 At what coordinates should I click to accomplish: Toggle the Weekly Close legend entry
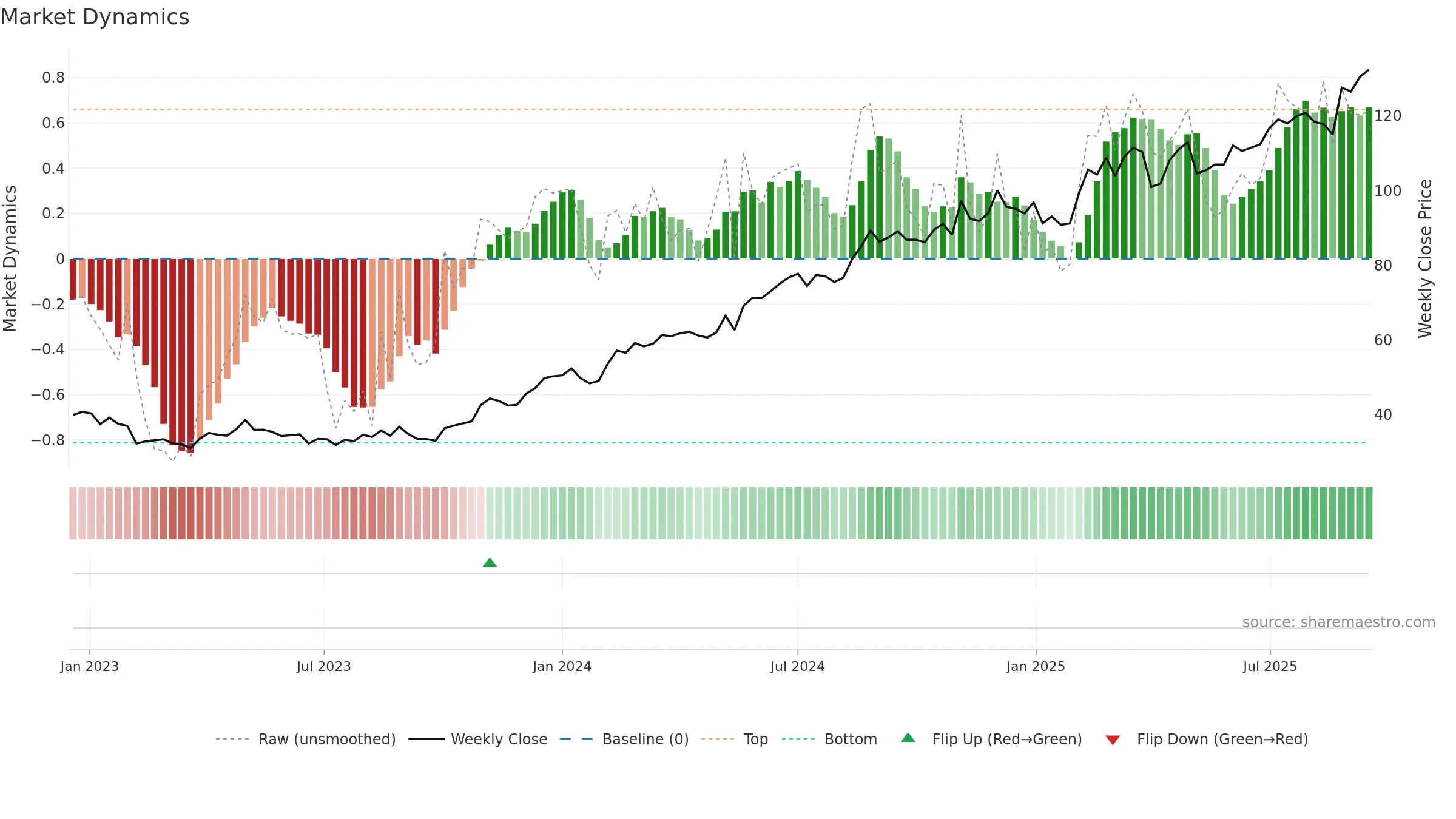tap(478, 739)
